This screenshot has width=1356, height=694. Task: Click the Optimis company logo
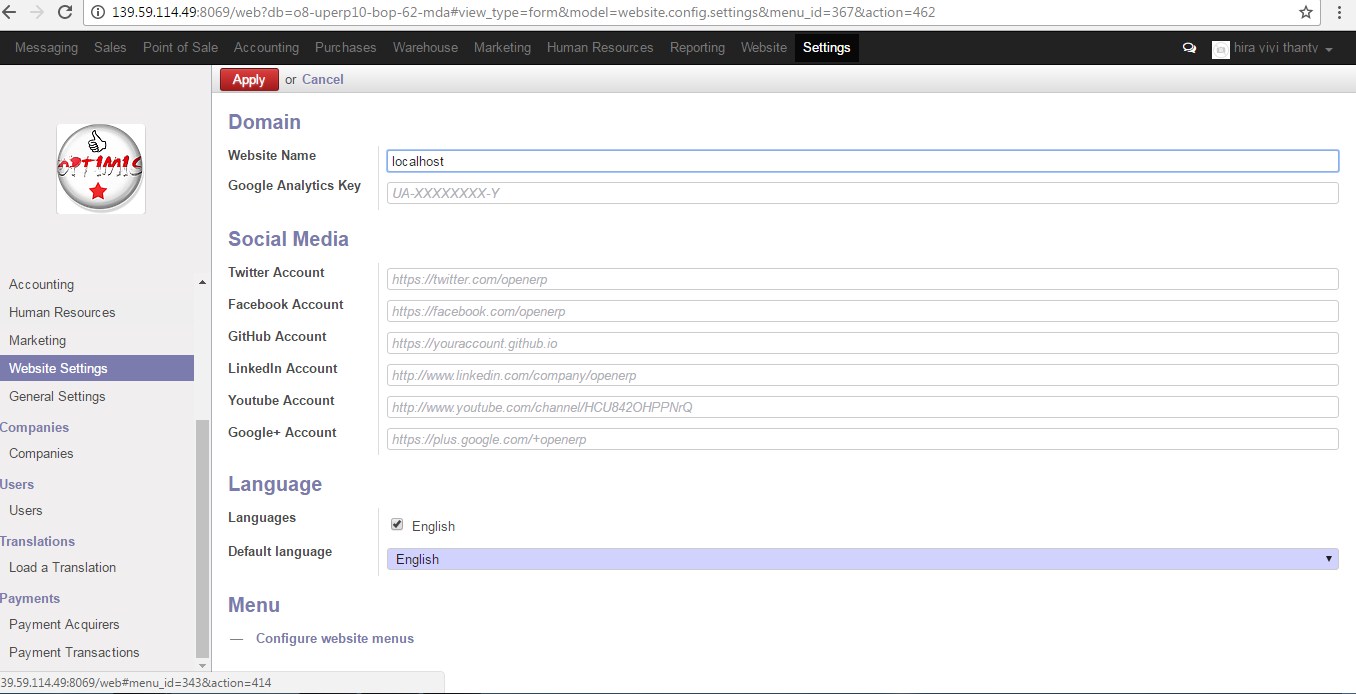tap(100, 168)
